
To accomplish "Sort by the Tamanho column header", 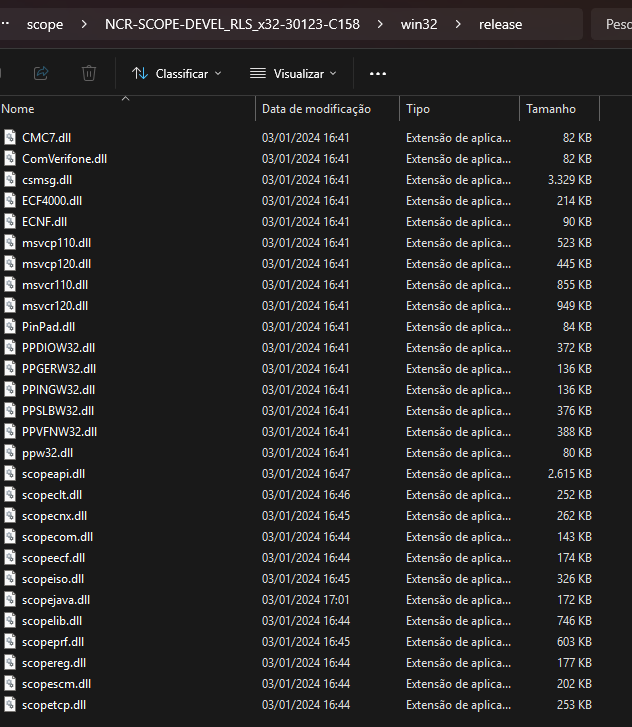I will coord(559,109).
